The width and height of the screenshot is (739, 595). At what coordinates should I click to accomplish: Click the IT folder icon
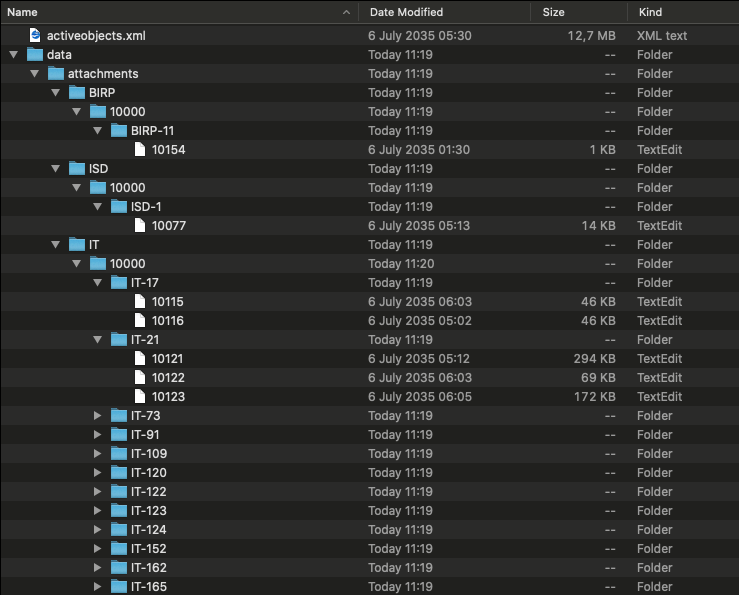(x=77, y=245)
